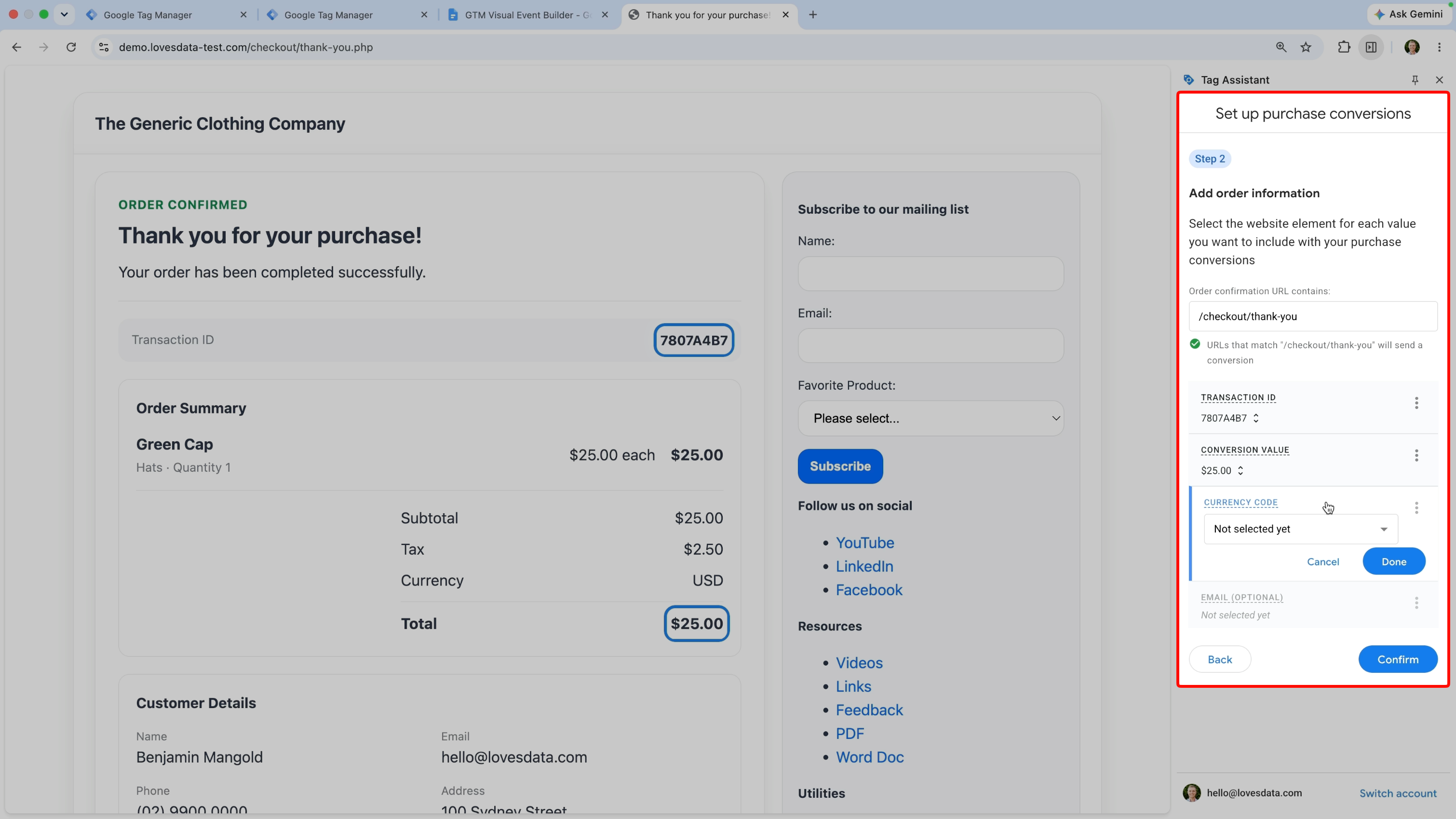Click the TRANSACTION ID label in Tag Assistant
This screenshot has height=819, width=1456.
click(1238, 397)
